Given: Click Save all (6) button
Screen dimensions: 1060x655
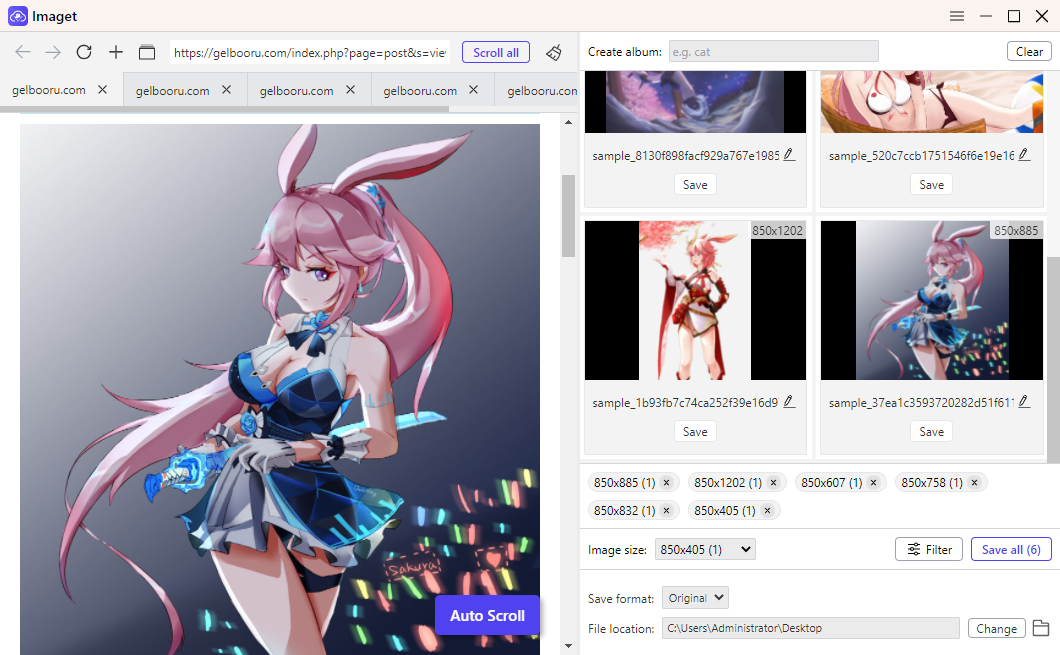Looking at the screenshot, I should 1011,550.
